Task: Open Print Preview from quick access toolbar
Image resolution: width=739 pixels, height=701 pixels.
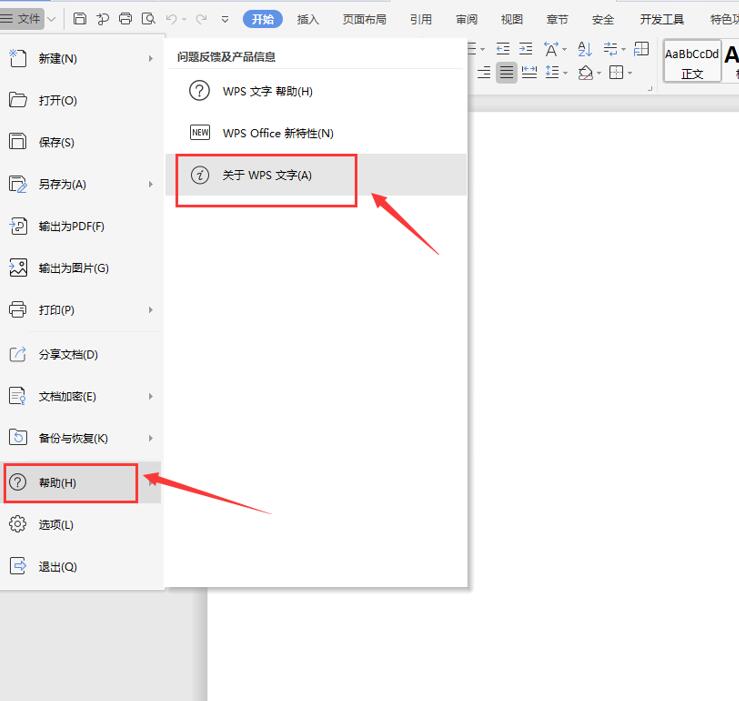Action: 148,19
